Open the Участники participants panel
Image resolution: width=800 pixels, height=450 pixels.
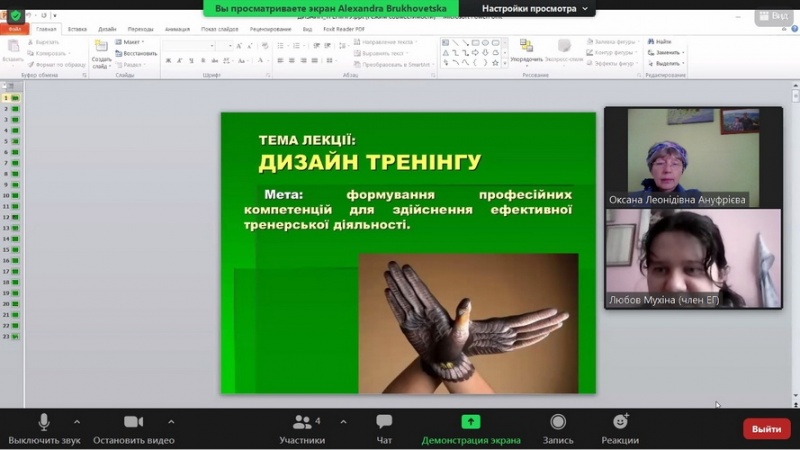tap(302, 423)
